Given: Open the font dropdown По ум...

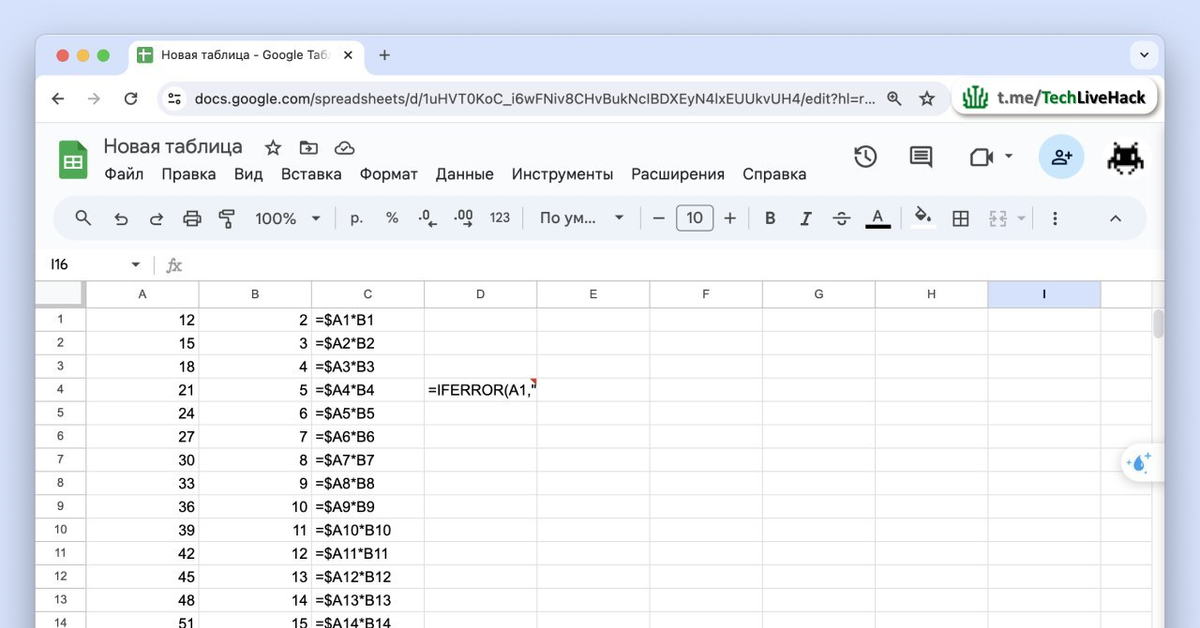Looking at the screenshot, I should coord(581,218).
